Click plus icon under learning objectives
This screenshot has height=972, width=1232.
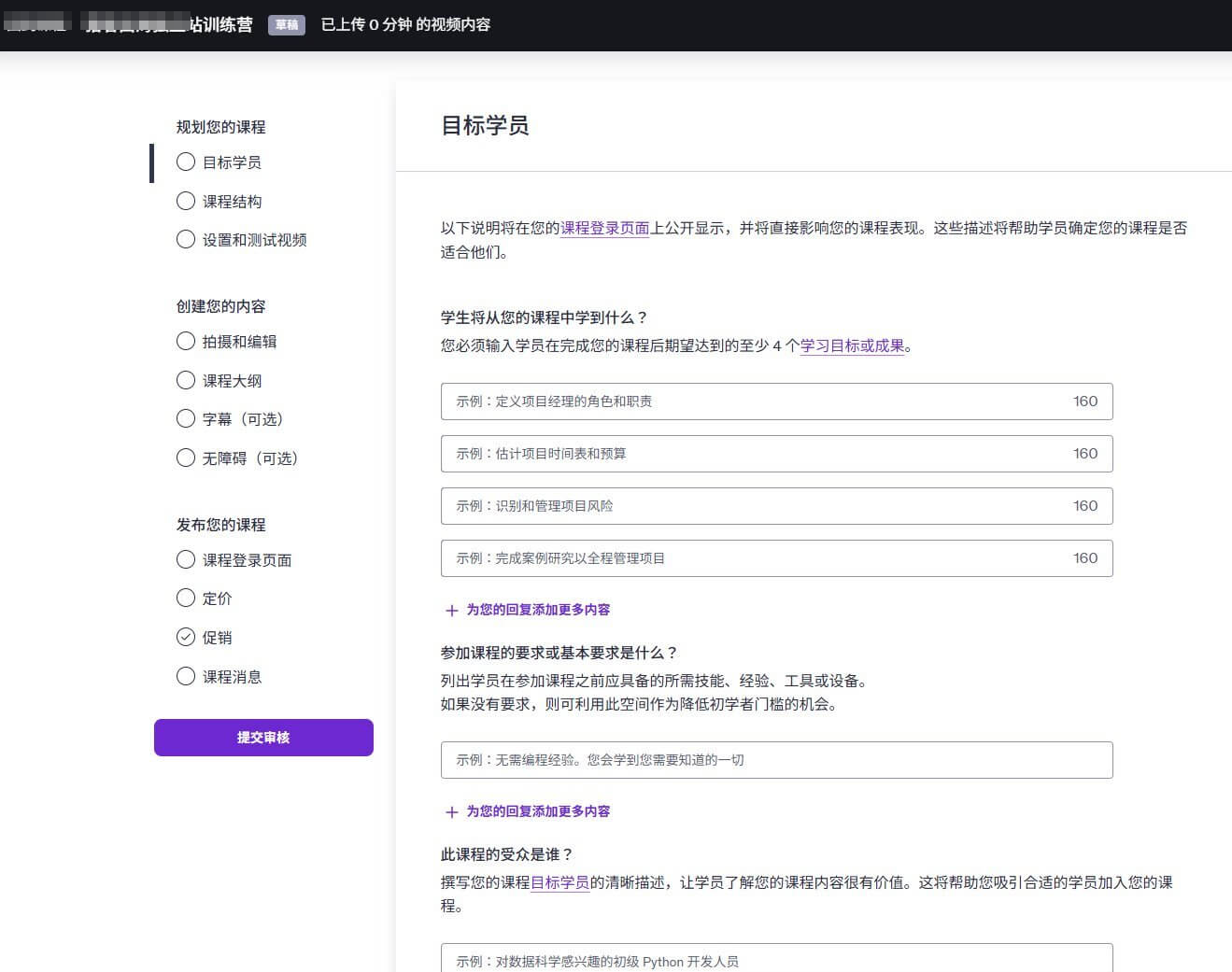452,611
